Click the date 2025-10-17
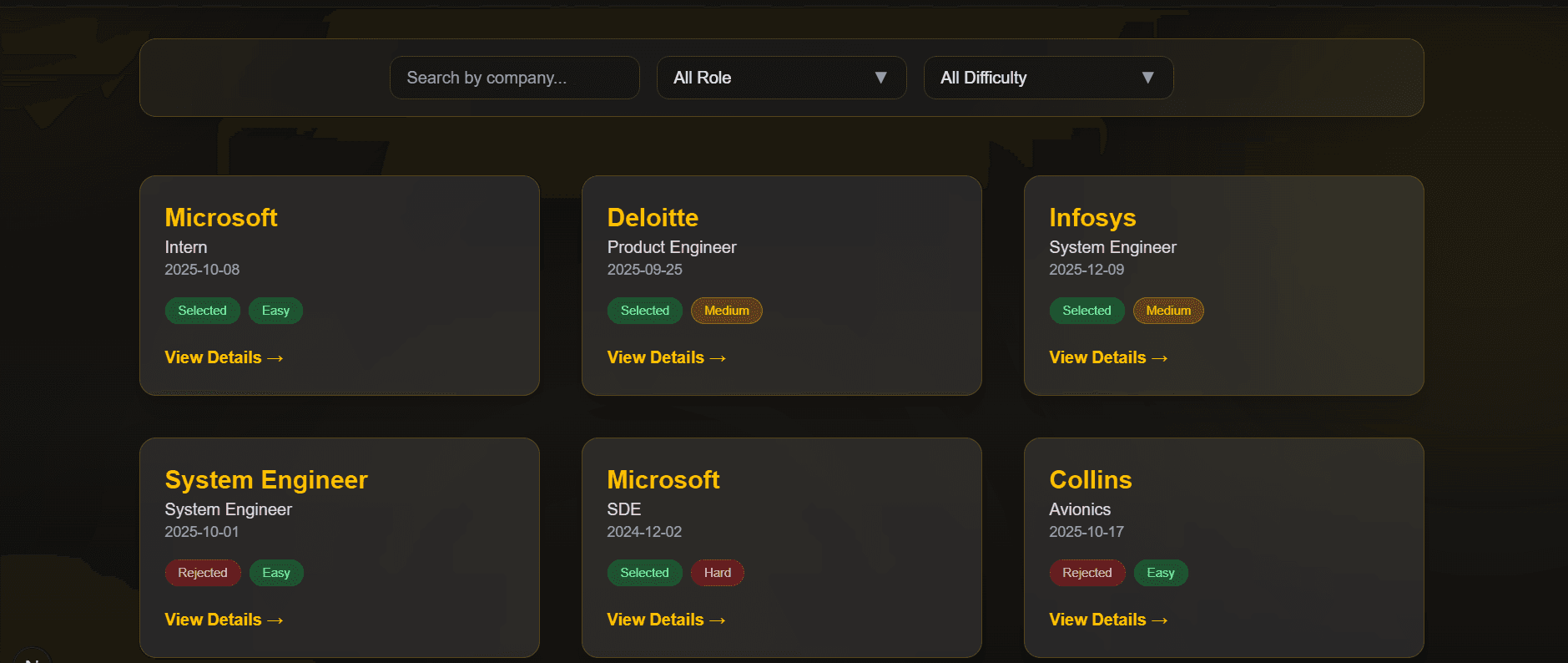This screenshot has height=663, width=1568. click(1087, 532)
